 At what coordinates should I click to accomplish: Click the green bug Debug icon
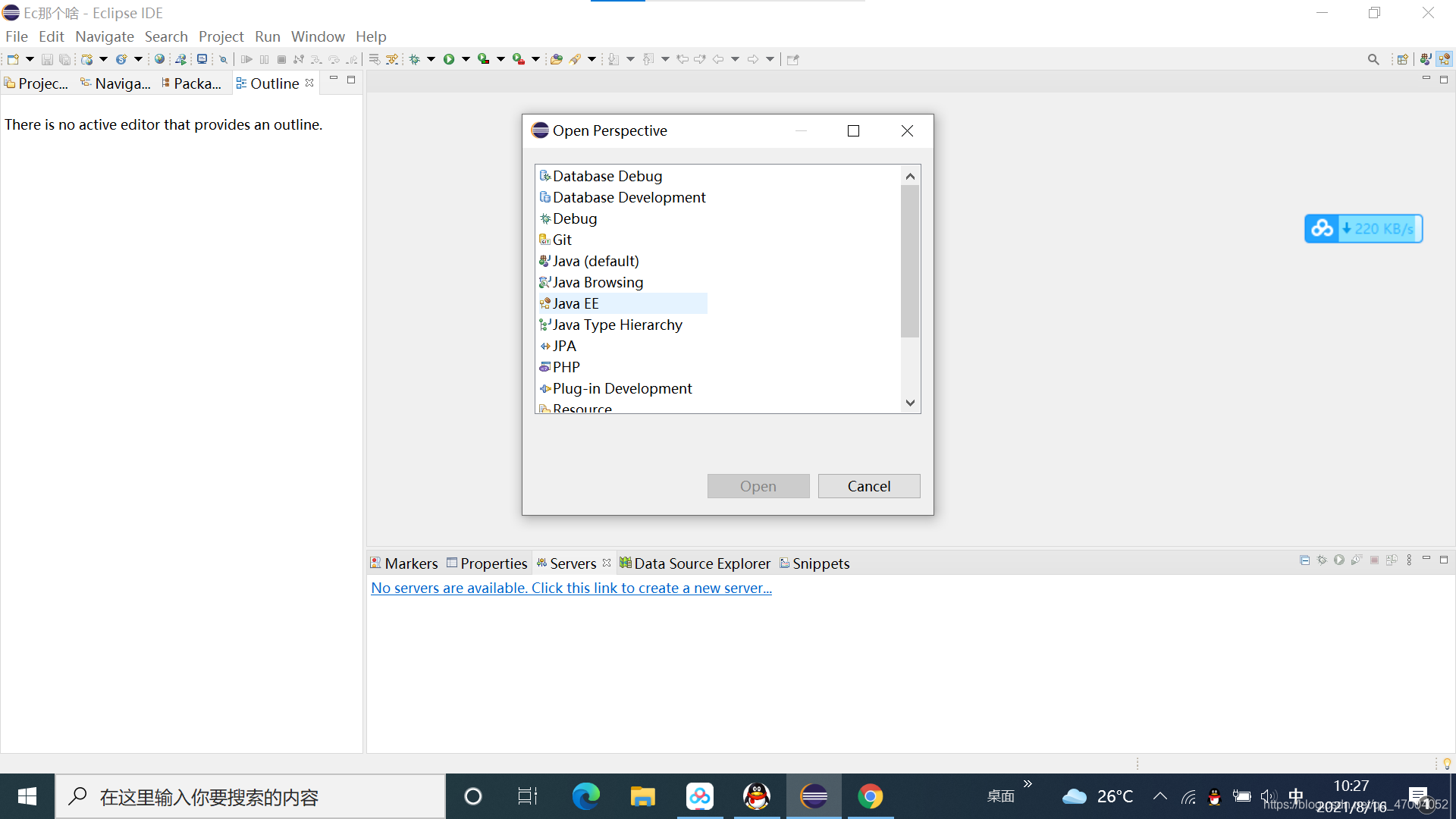click(415, 59)
